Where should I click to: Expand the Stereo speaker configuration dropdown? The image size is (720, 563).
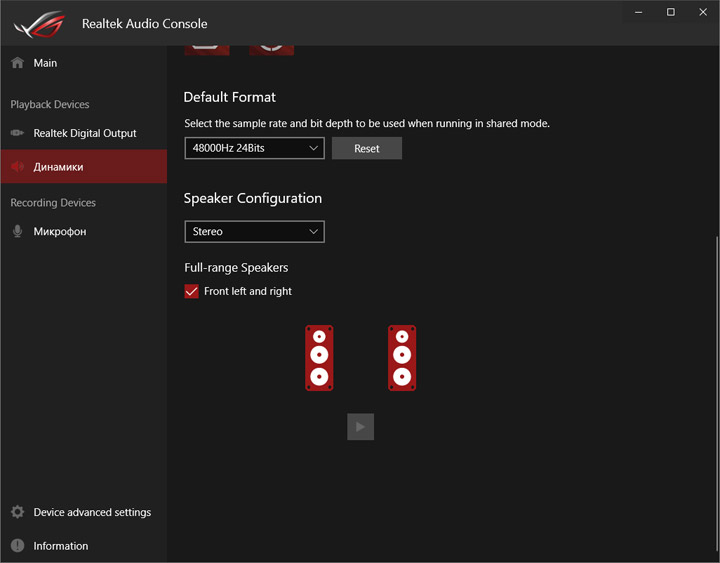tap(254, 231)
